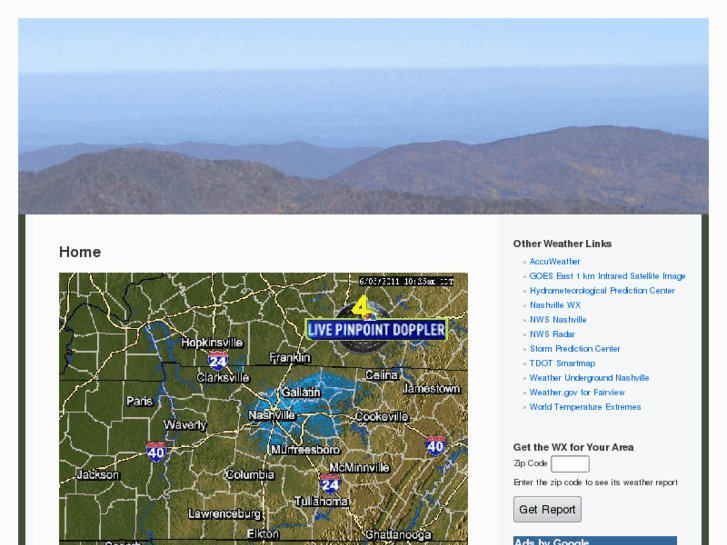
Task: Open the TDOT Smartmap link
Action: click(x=562, y=363)
